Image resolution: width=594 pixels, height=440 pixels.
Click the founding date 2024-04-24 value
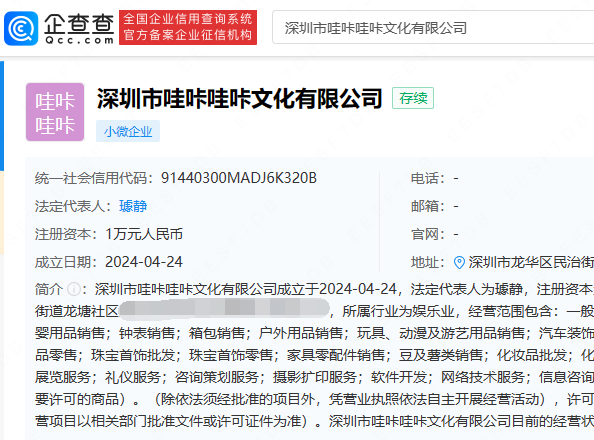(x=144, y=262)
